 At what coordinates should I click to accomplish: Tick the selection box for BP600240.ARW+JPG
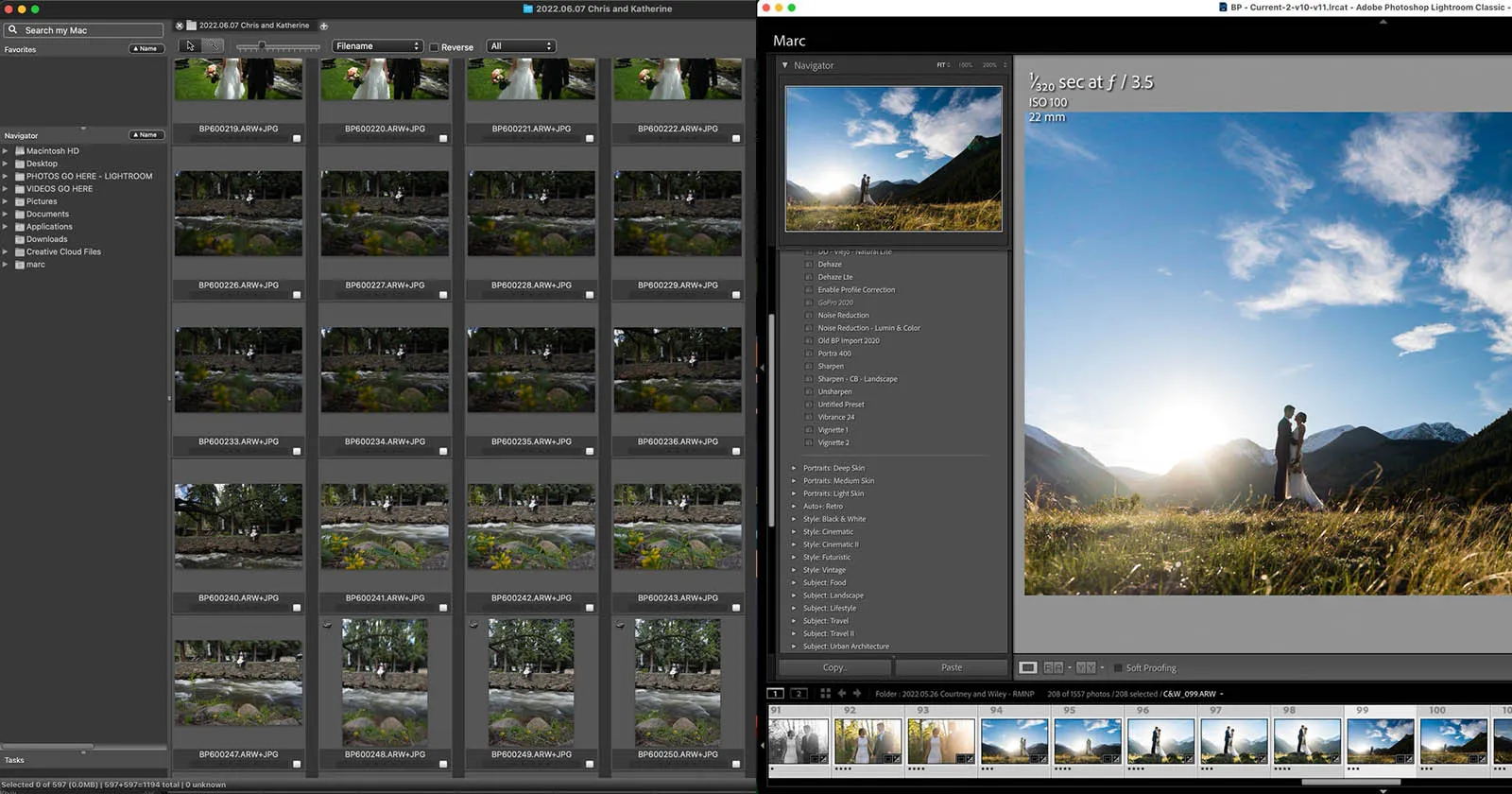pyautogui.click(x=297, y=608)
